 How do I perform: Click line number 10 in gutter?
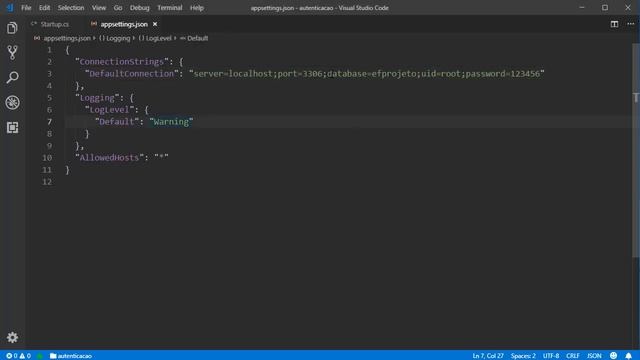coord(47,158)
